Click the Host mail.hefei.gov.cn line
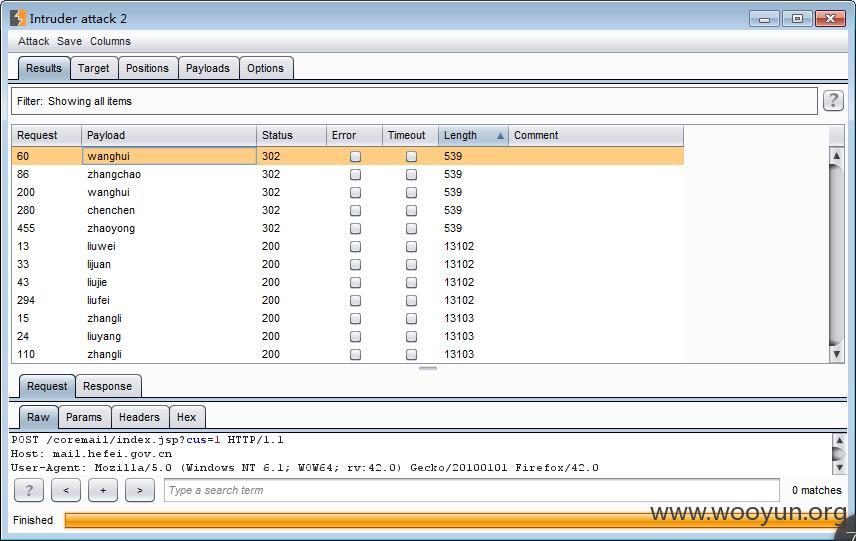This screenshot has height=541, width=856. [x=92, y=454]
